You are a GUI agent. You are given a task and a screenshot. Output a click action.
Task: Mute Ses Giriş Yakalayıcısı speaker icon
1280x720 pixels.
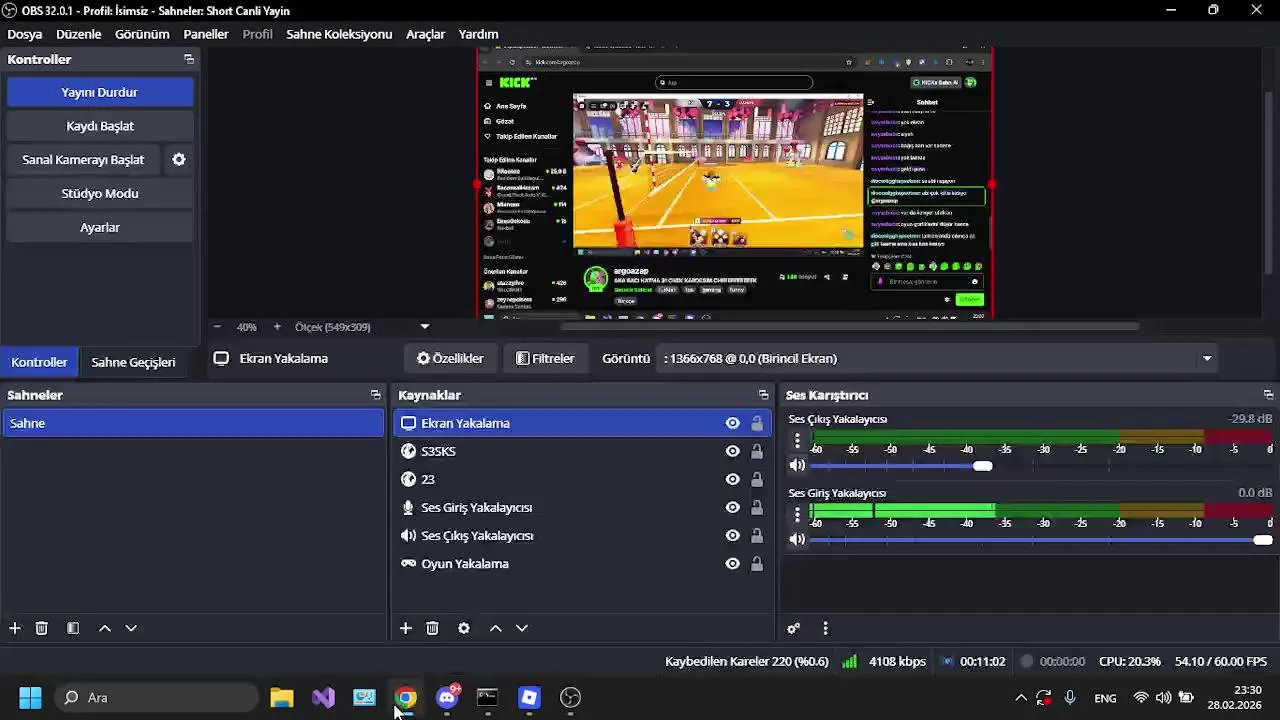797,539
